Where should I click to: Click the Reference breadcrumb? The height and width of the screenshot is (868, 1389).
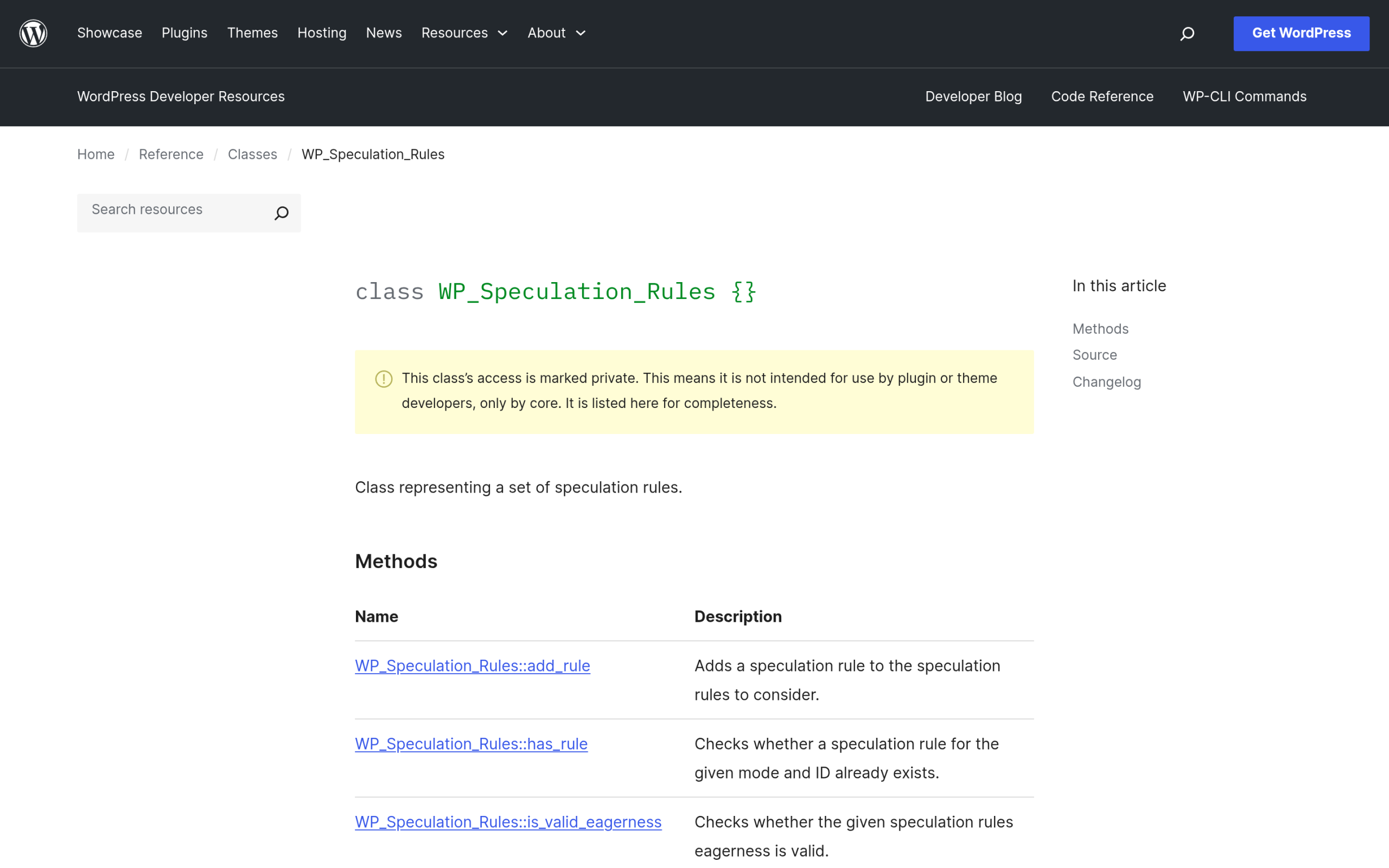pos(171,155)
